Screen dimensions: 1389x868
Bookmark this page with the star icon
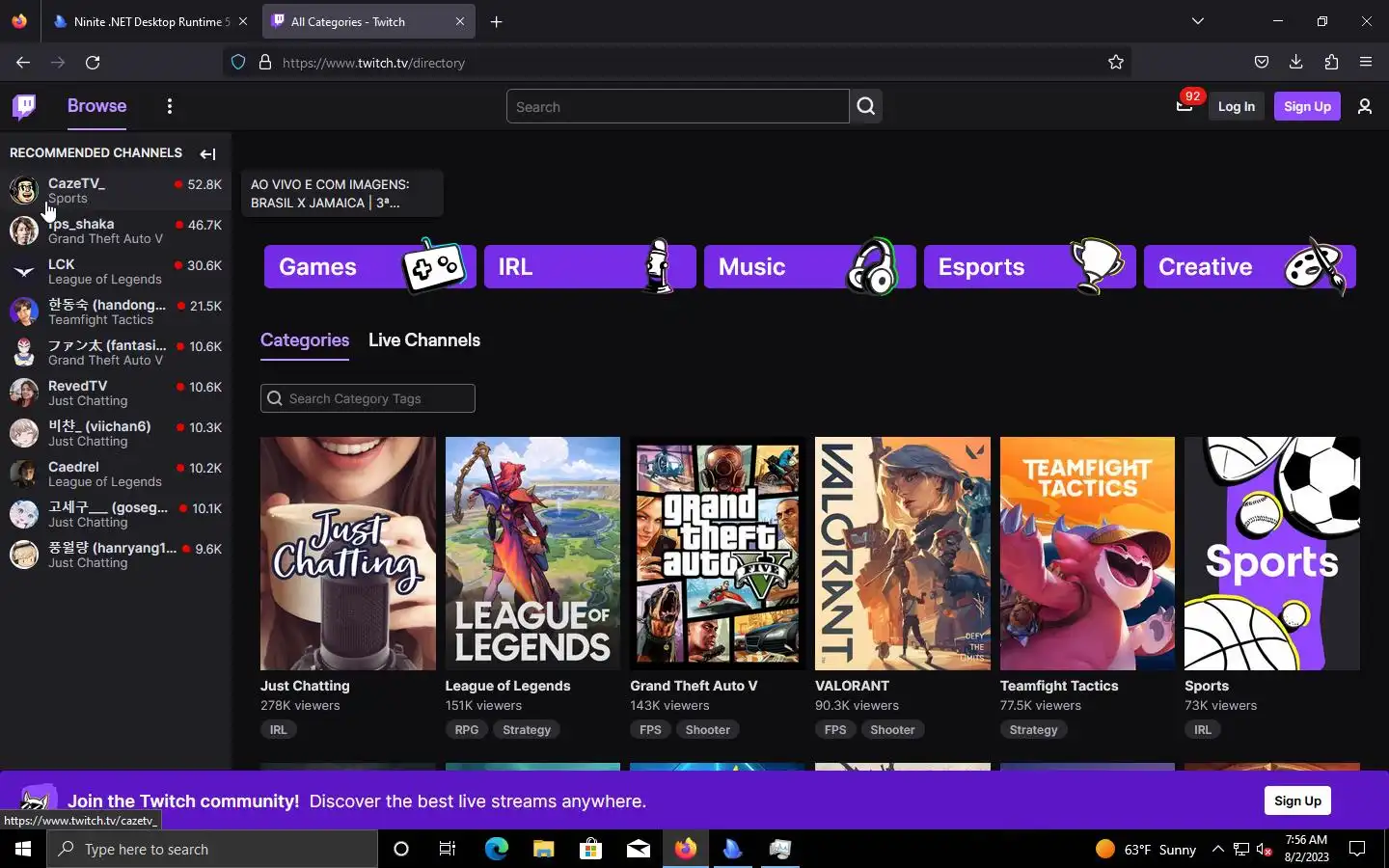1116,62
